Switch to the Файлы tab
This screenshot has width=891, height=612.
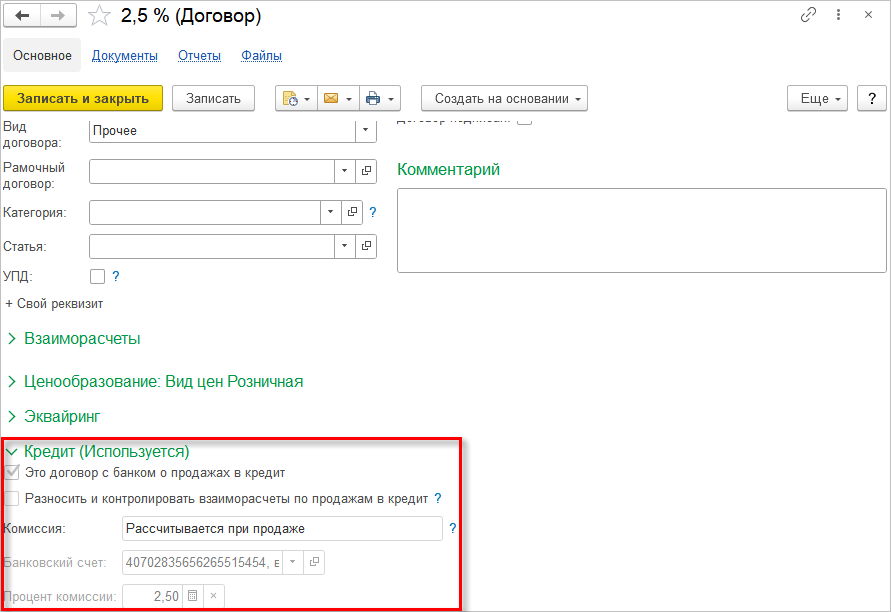tap(261, 56)
